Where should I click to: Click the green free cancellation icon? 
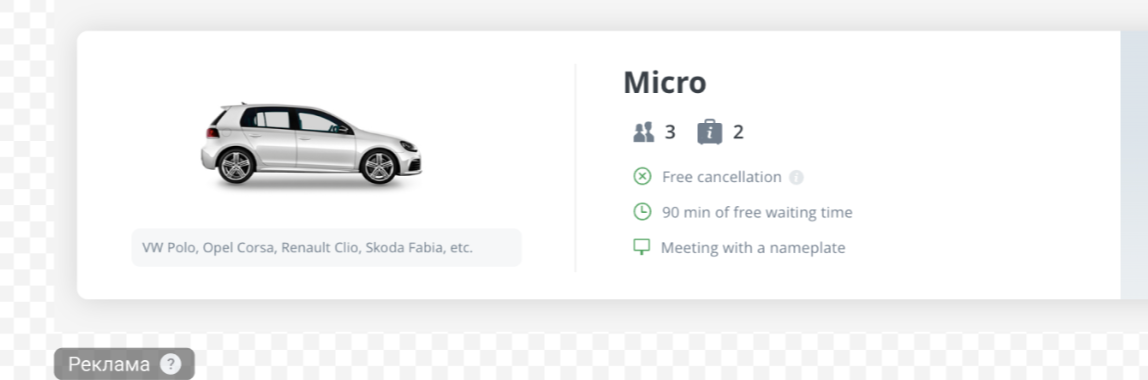tap(642, 176)
